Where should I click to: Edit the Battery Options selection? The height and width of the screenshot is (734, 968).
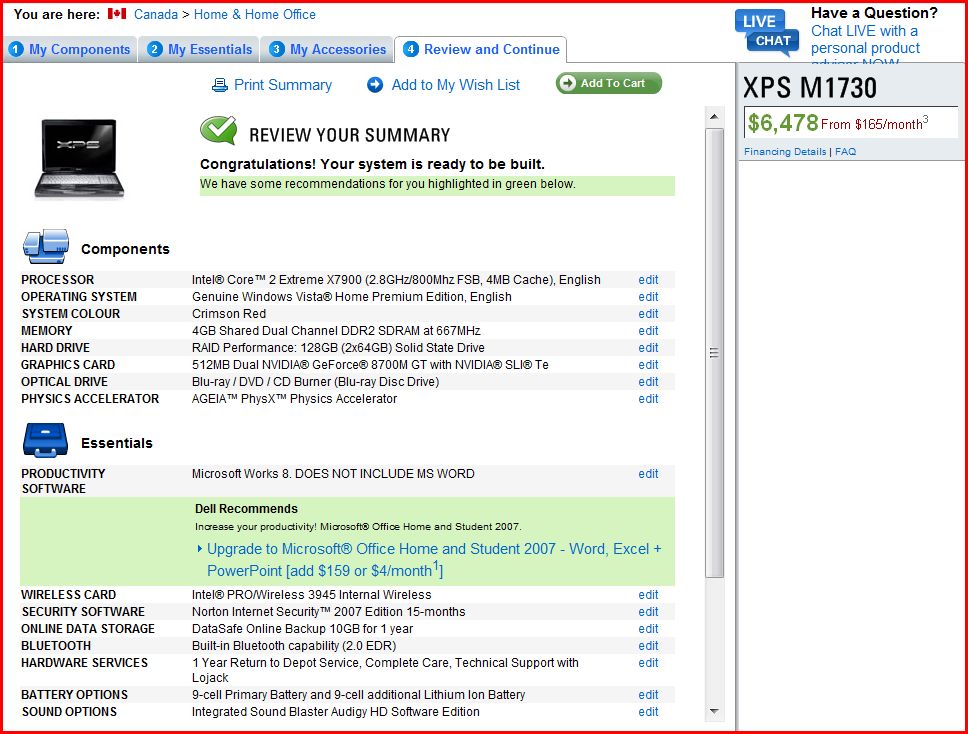pyautogui.click(x=648, y=694)
